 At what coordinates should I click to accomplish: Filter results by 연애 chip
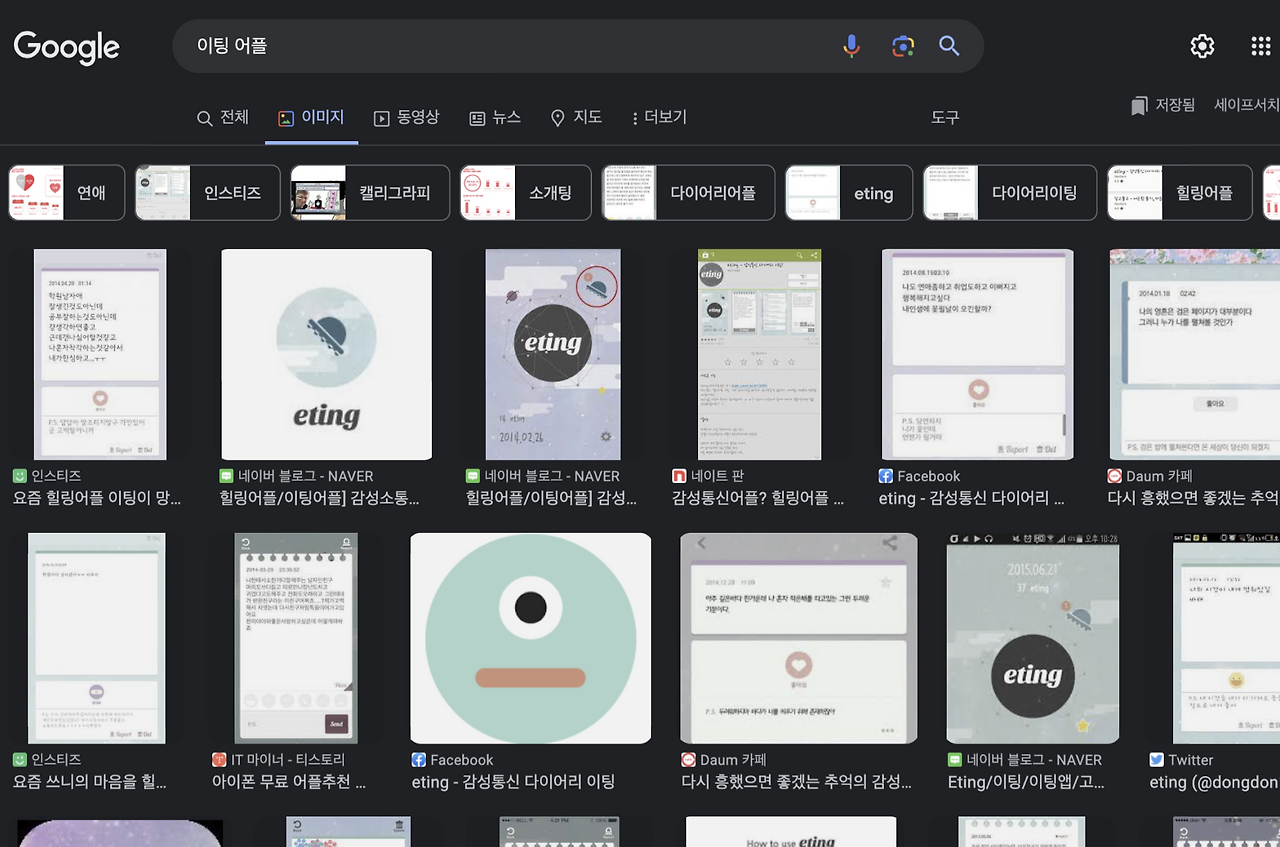point(67,193)
